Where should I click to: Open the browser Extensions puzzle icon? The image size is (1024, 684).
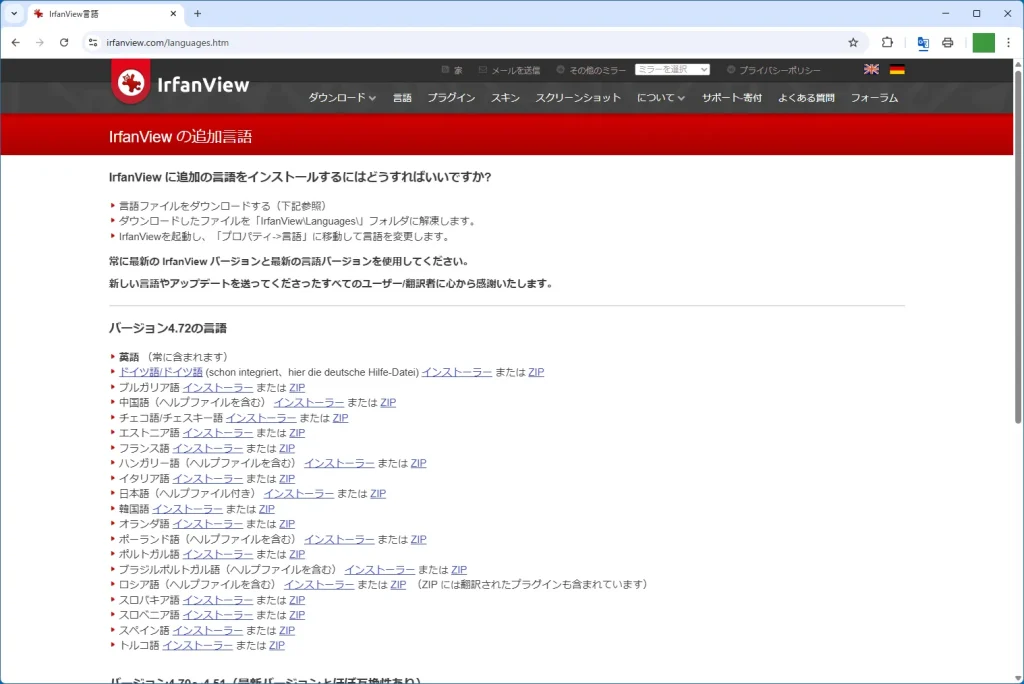(x=887, y=42)
